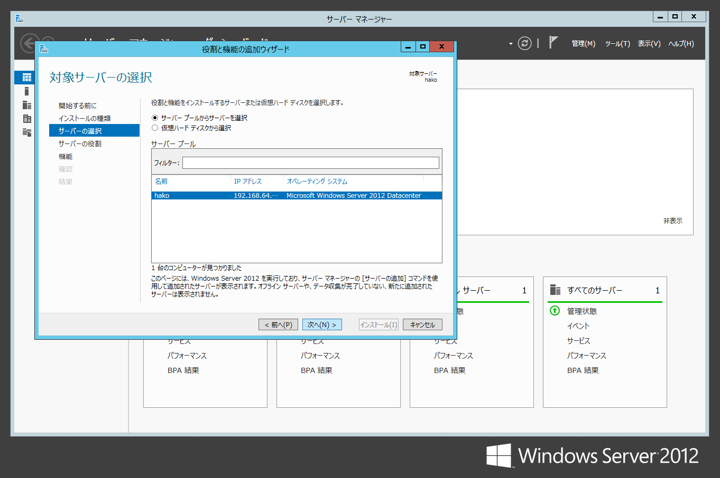720x478 pixels.
Task: Select the Local Server icon in sidebar
Action: [x=27, y=91]
